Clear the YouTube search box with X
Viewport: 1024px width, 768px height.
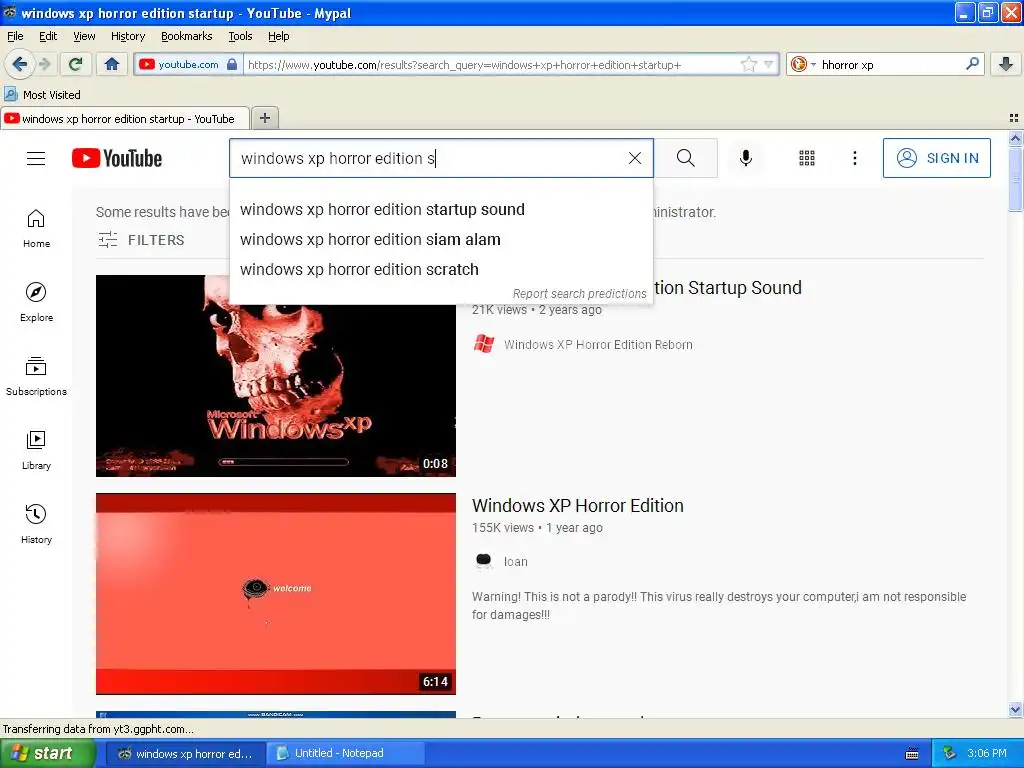click(x=634, y=158)
